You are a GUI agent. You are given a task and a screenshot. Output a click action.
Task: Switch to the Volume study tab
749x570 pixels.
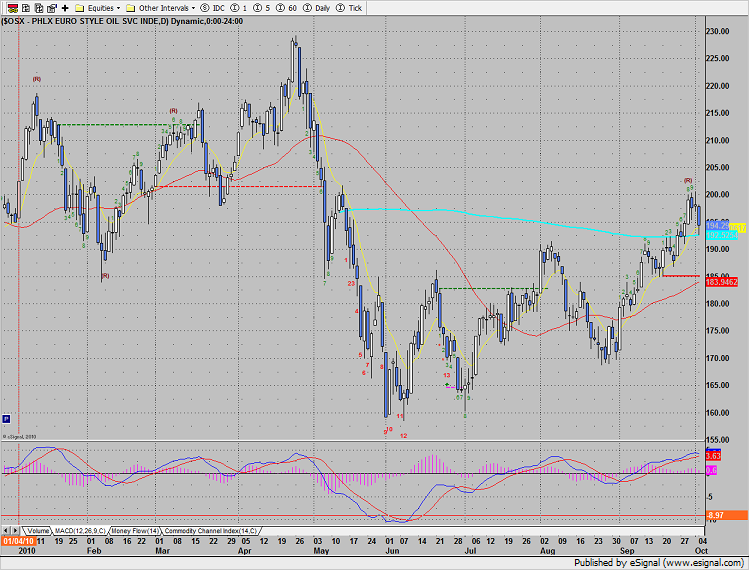(38, 530)
